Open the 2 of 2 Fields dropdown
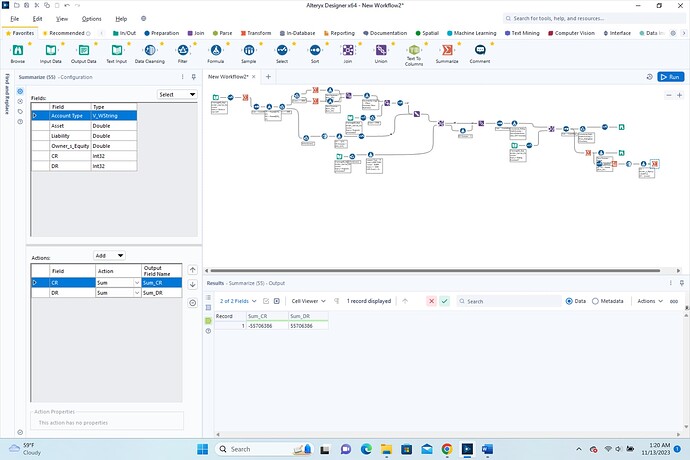 [x=238, y=301]
